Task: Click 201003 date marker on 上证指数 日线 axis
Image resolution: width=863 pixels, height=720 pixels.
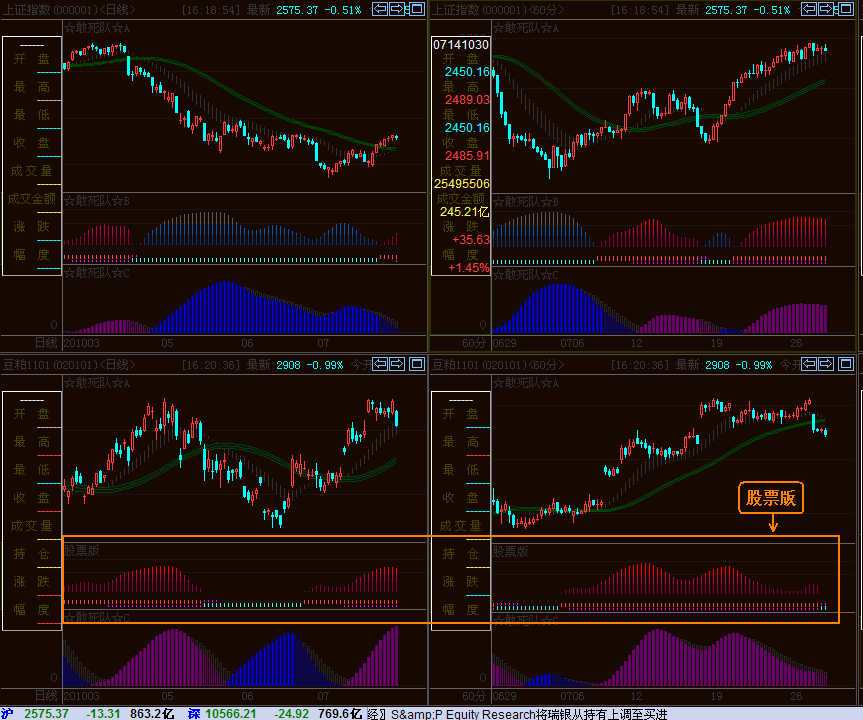Action: [x=81, y=343]
